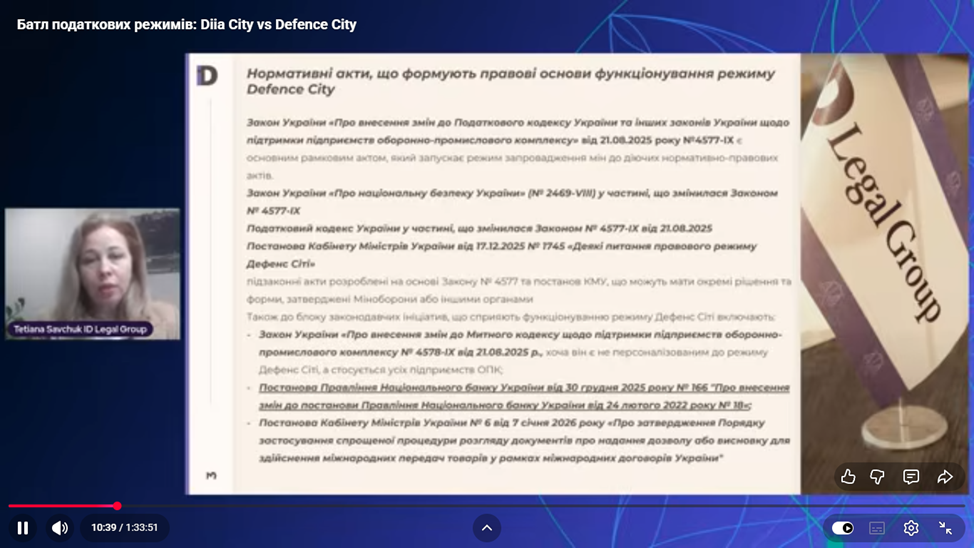Toggle subtitles captions button

pyautogui.click(x=877, y=528)
